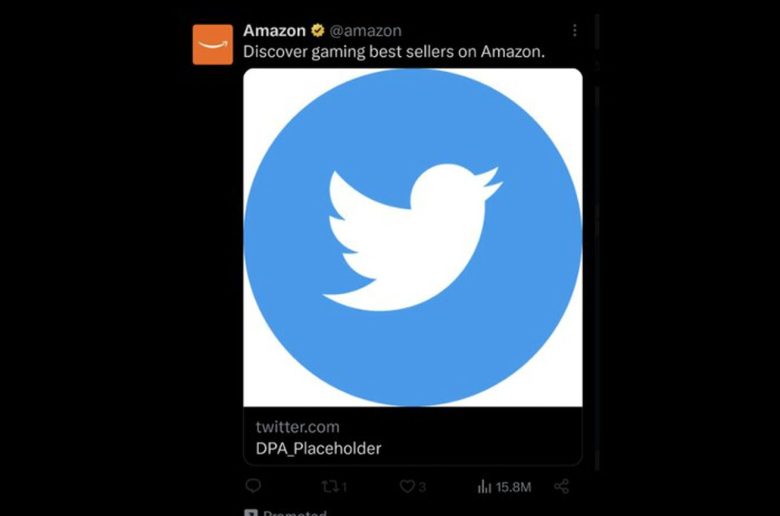Open the DPA_Placeholder card title
Screen dimensions: 780x516
pyautogui.click(x=318, y=448)
